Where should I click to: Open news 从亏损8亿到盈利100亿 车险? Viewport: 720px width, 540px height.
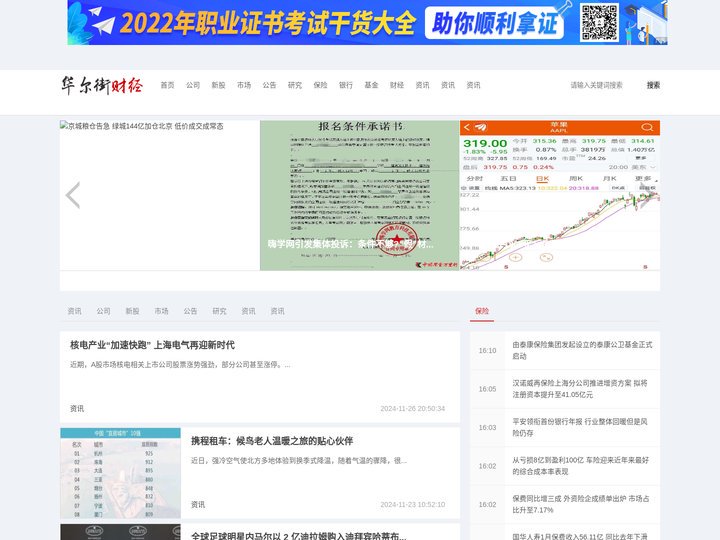(581, 466)
